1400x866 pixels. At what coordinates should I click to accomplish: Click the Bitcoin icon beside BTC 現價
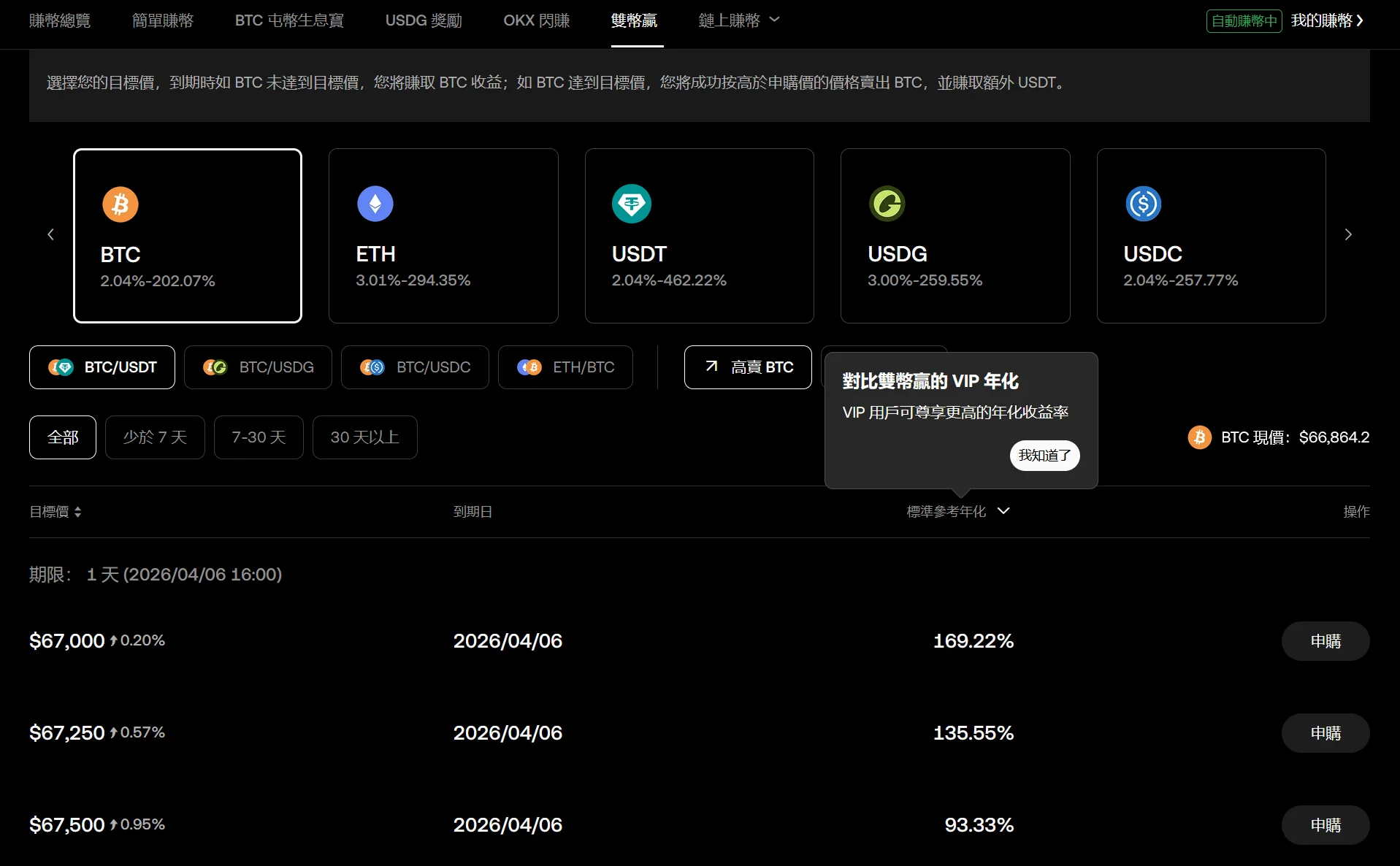[x=1199, y=437]
